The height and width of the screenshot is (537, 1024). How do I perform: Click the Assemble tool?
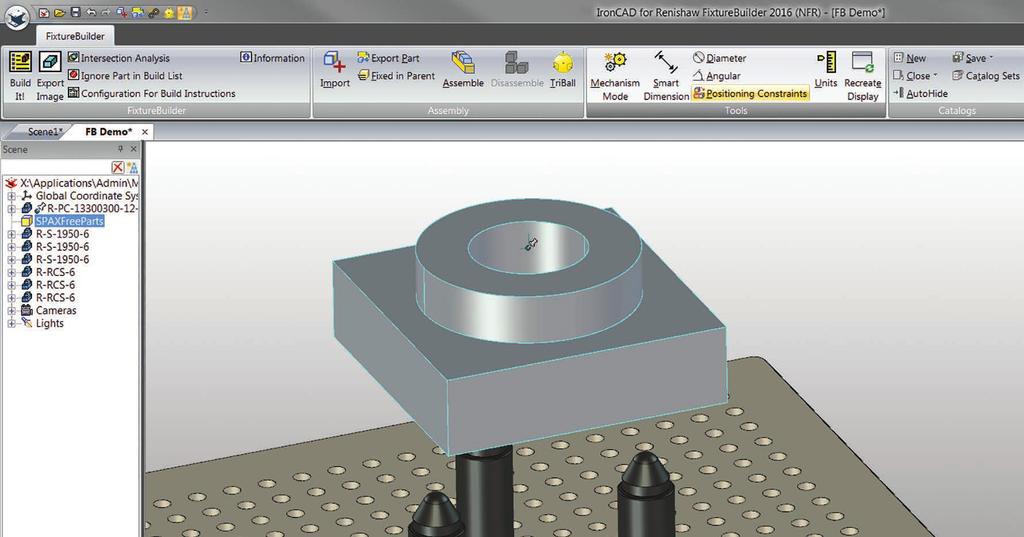point(463,70)
